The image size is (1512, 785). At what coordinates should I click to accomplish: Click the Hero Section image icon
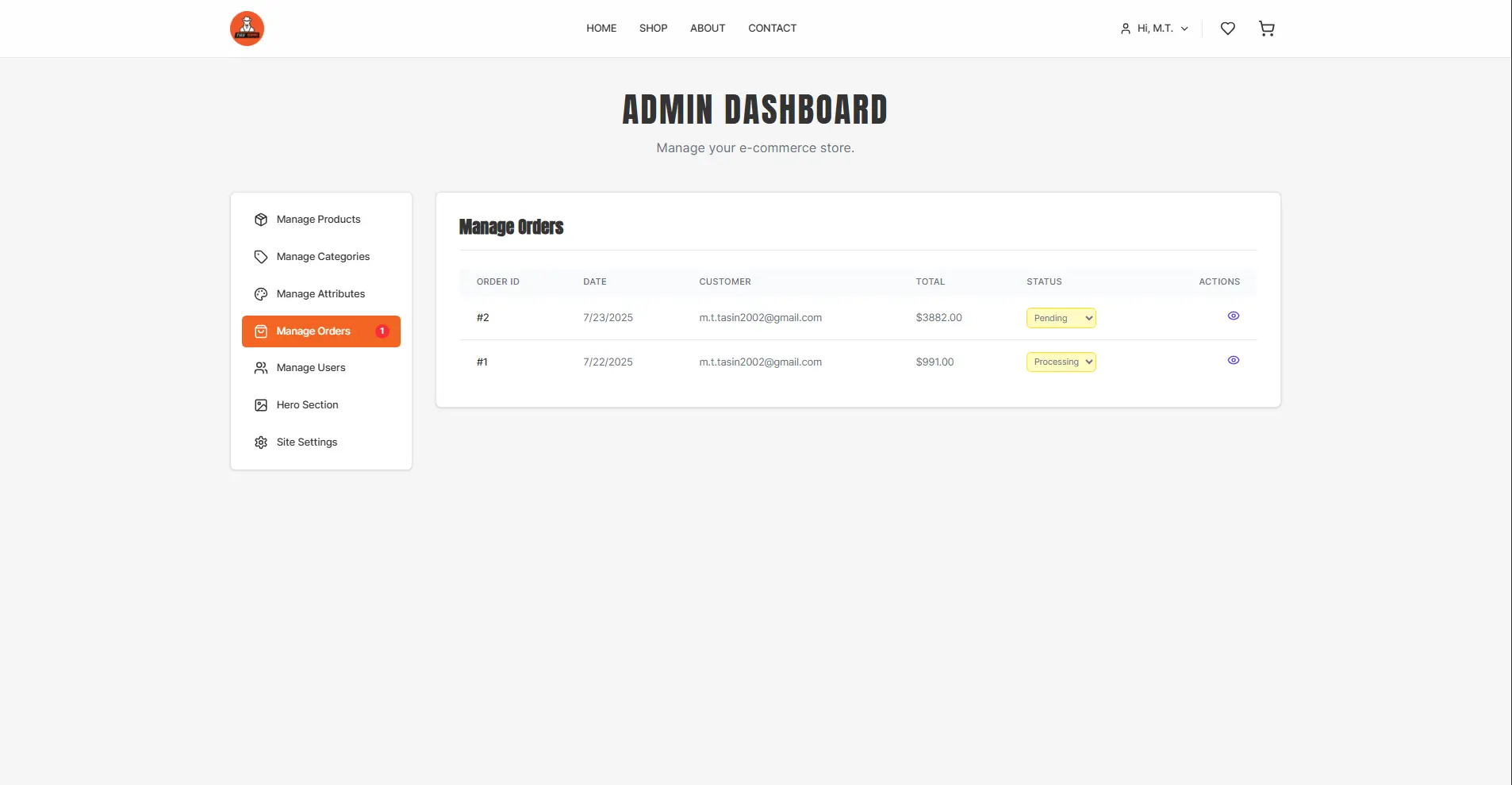coord(261,405)
